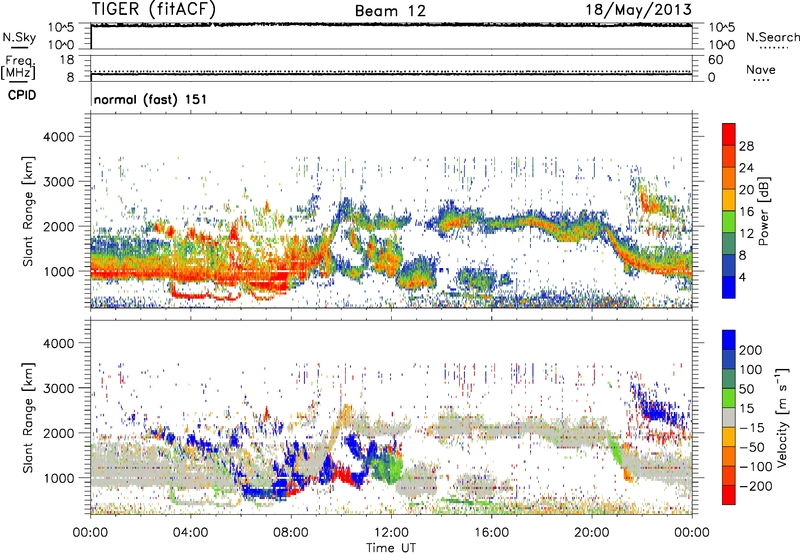The image size is (800, 554).
Task: Click the "3000" tick on the power panel
Action: [58, 182]
